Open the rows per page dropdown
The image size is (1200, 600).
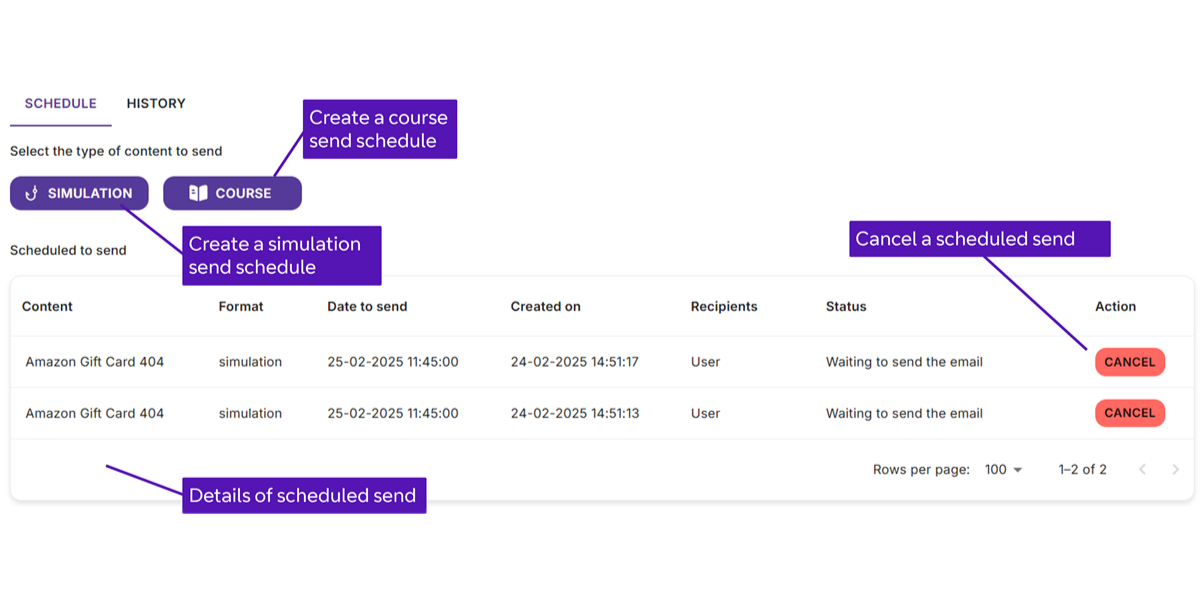[1003, 469]
